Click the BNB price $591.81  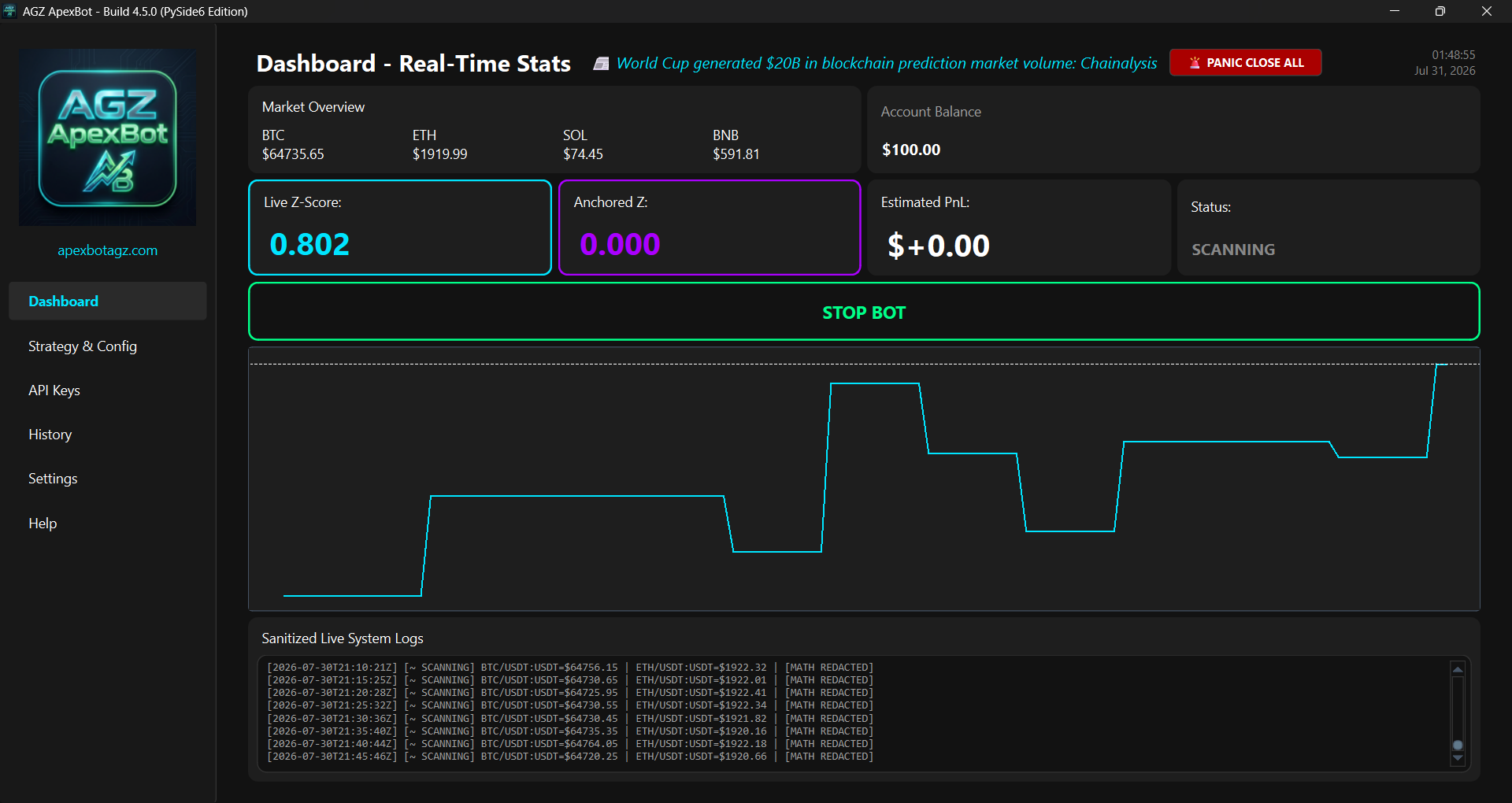[x=736, y=154]
